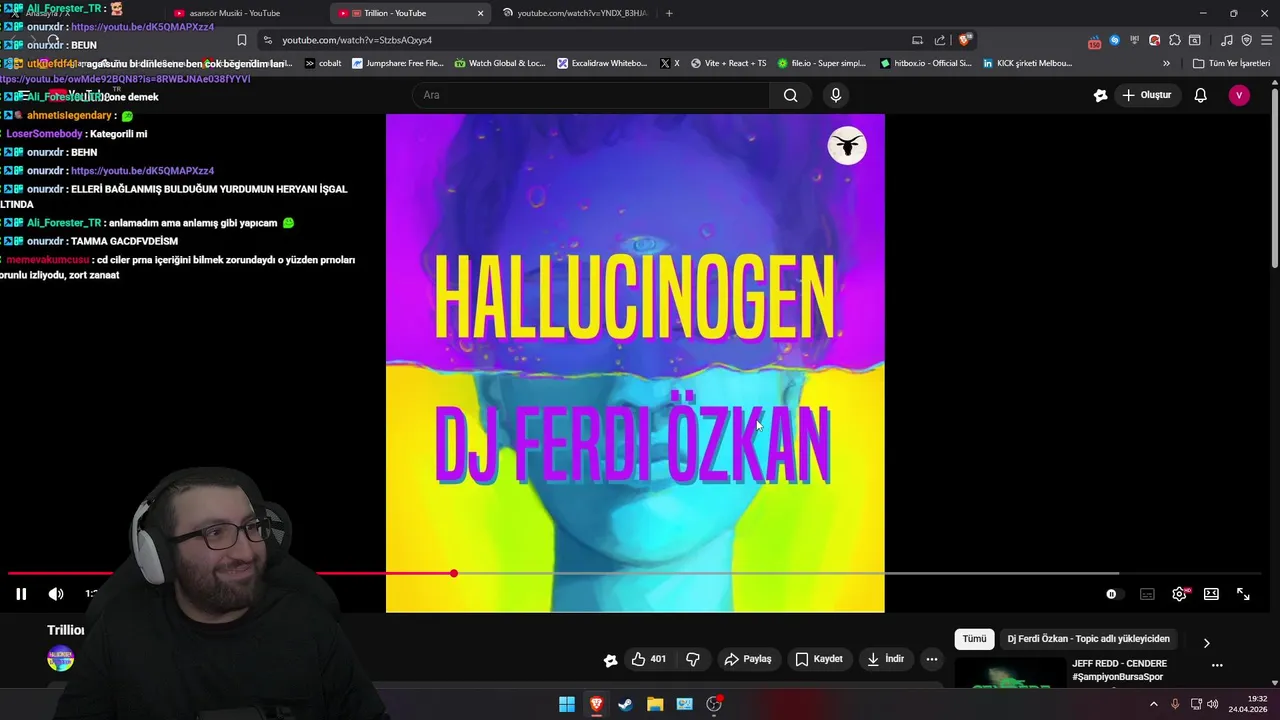
Task: Open player settings gear menu
Action: click(1180, 594)
